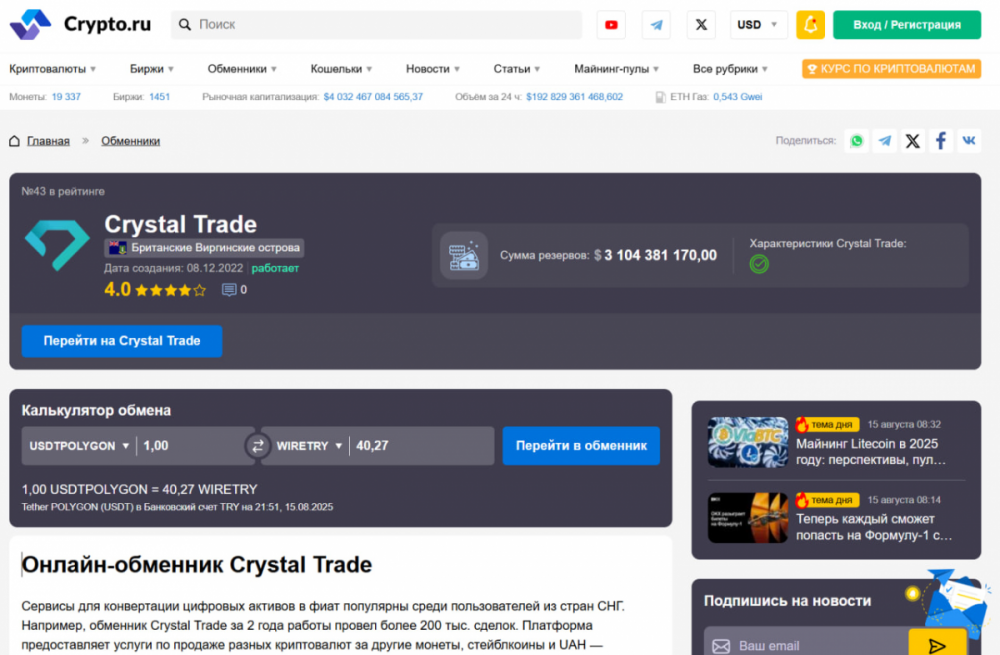
Task: Click Перейти на Crystal Trade button
Action: (x=122, y=341)
